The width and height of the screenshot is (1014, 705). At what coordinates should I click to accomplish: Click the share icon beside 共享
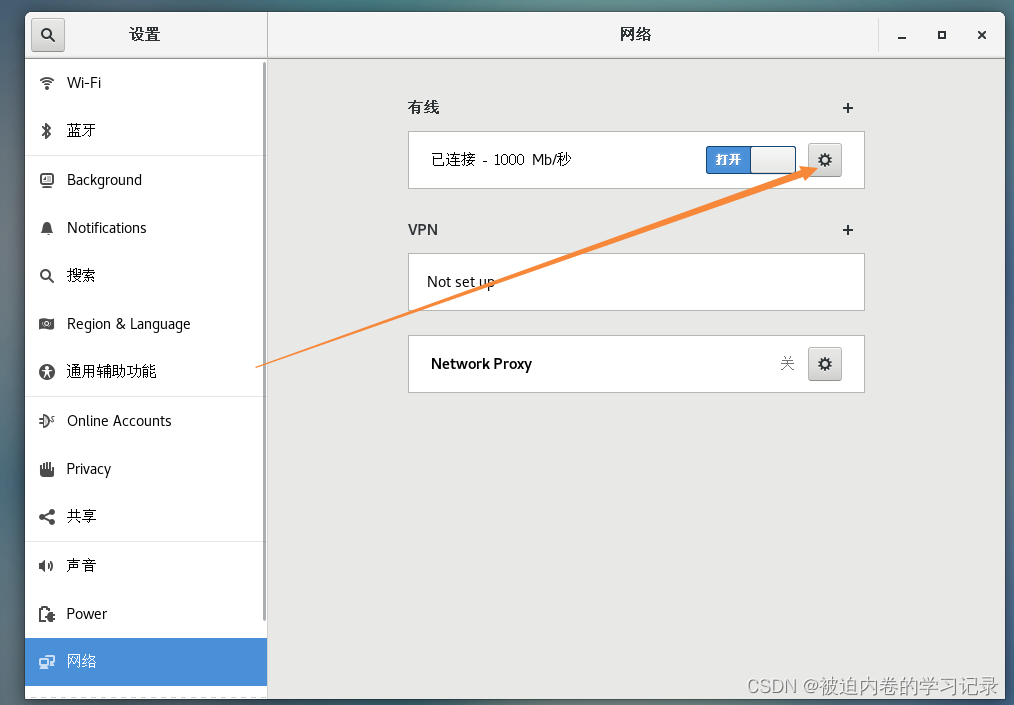47,517
